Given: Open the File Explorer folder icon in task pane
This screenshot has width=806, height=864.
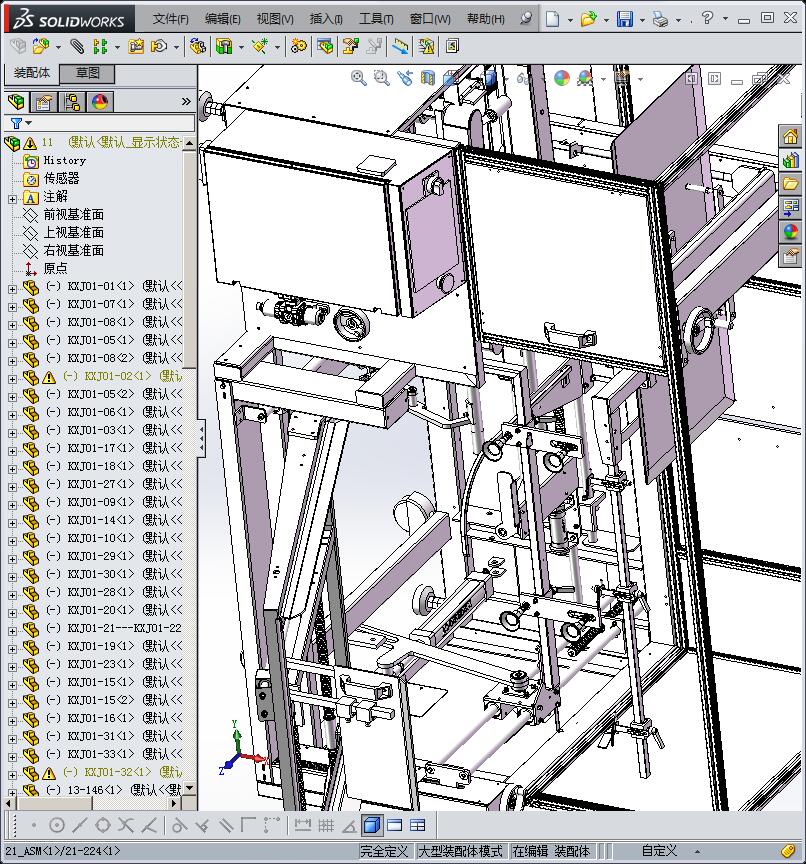Looking at the screenshot, I should point(791,184).
